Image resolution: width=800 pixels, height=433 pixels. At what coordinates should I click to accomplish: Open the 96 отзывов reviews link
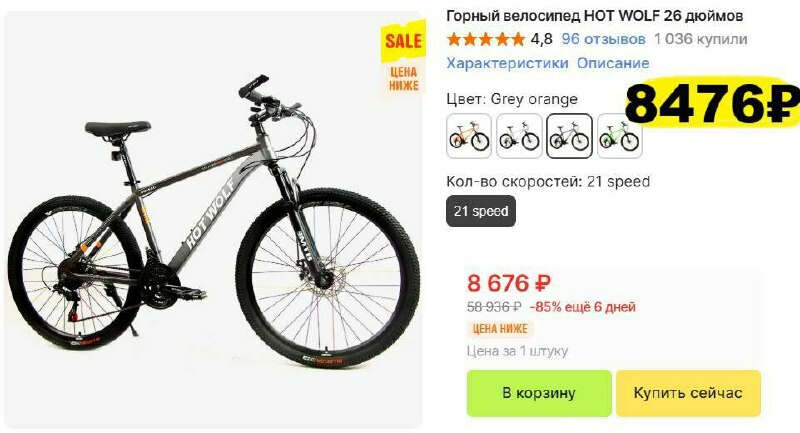point(604,39)
